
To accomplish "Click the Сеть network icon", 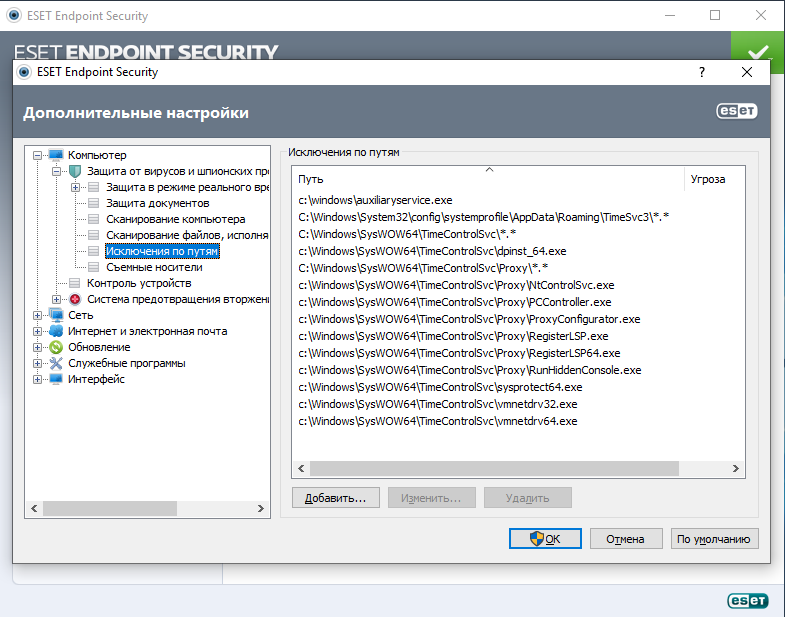I will 56,315.
